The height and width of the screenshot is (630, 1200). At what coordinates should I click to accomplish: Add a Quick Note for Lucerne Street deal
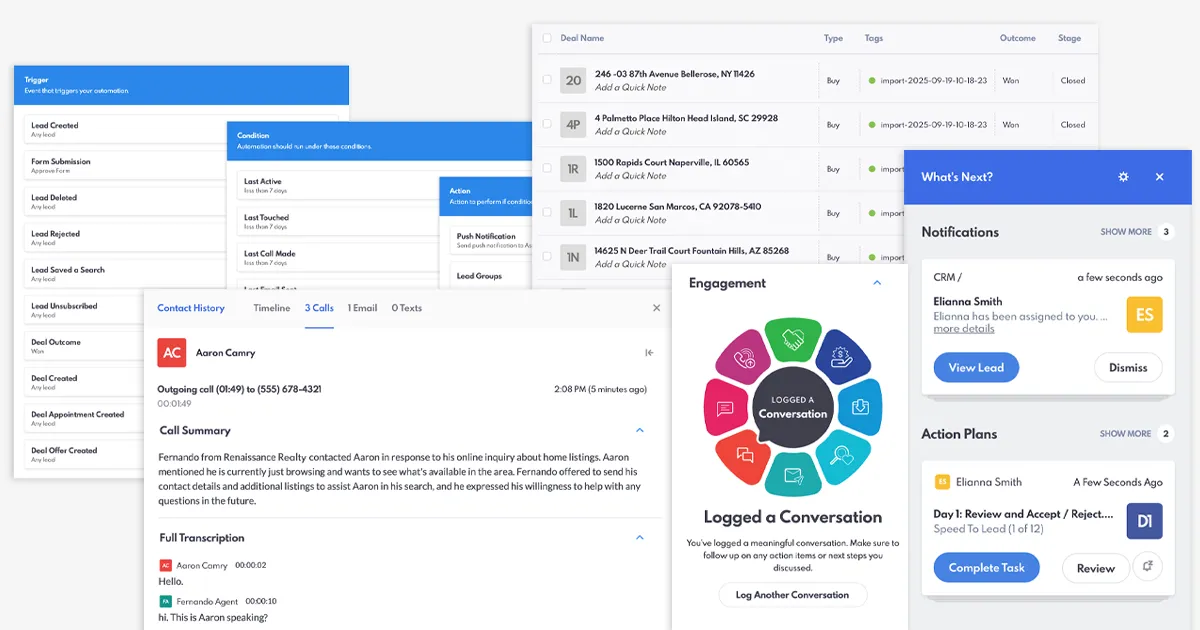pos(631,220)
